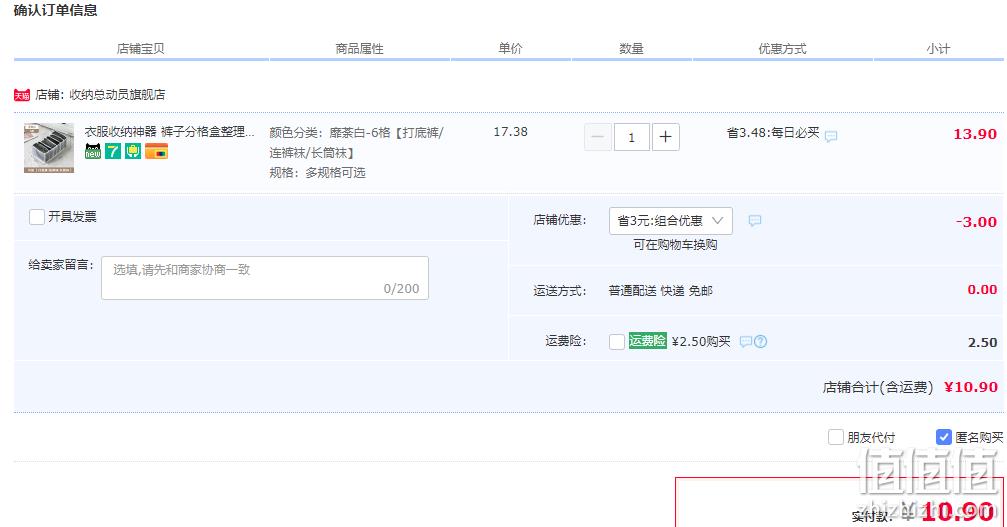Open the 省3元:组合优惠 discount dropdown
1007x527 pixels.
[x=670, y=221]
